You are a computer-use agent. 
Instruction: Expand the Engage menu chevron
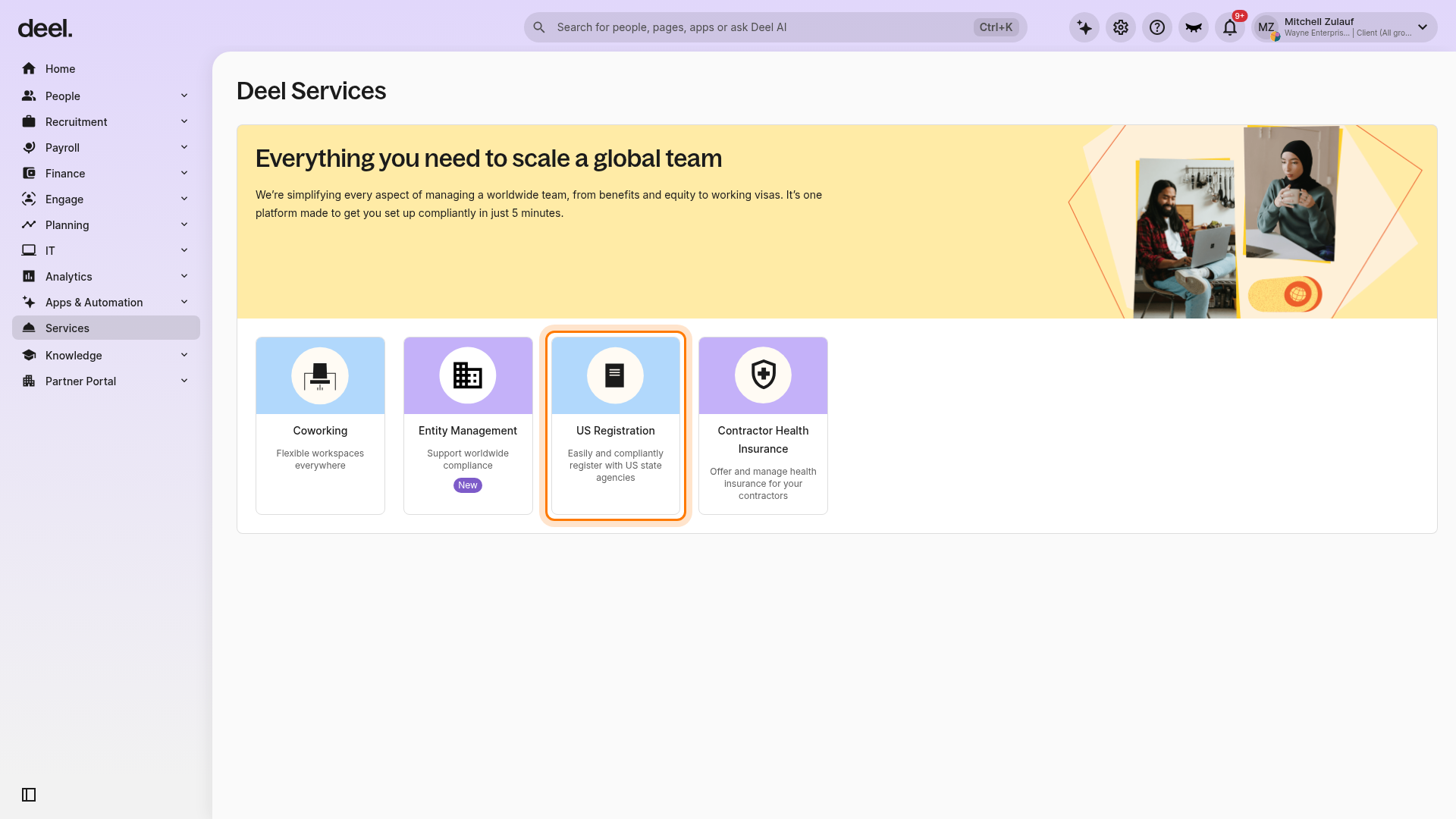pos(184,199)
